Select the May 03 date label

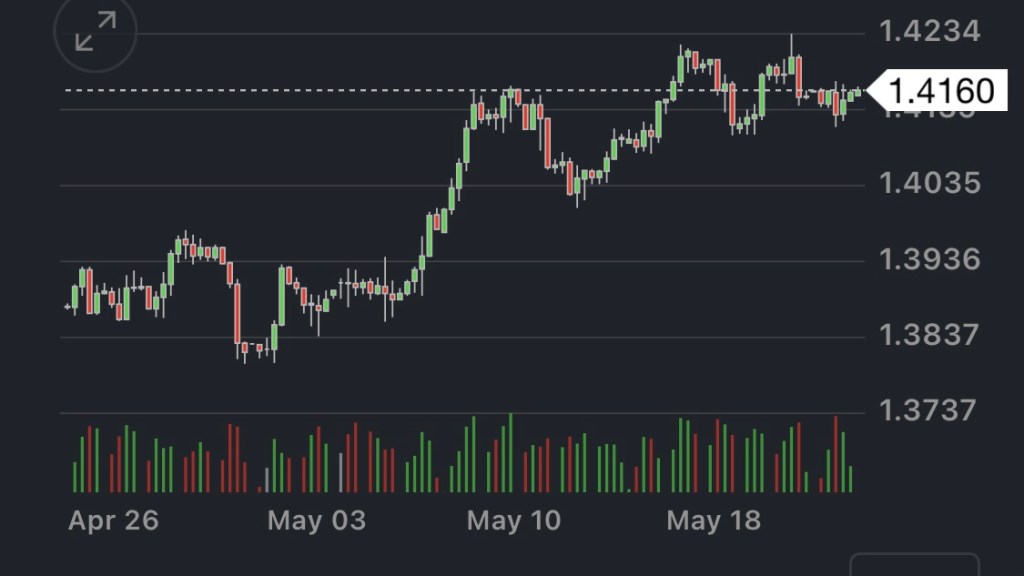(316, 521)
